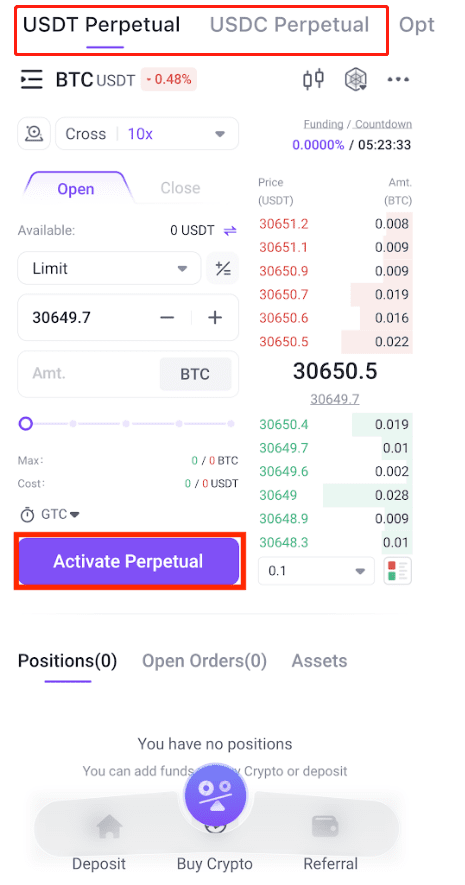This screenshot has width=465, height=885.
Task: Expand the 0.1 price depth dropdown
Action: [x=316, y=571]
